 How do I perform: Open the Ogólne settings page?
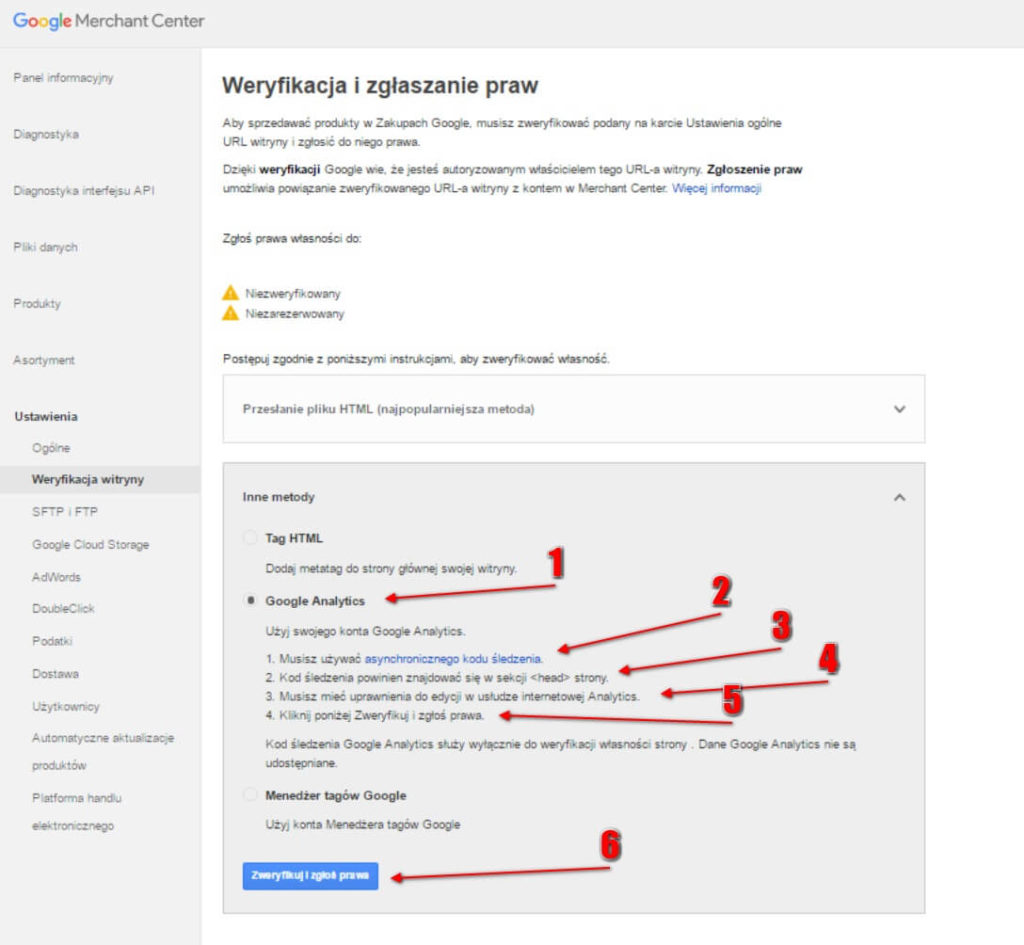pyautogui.click(x=51, y=448)
